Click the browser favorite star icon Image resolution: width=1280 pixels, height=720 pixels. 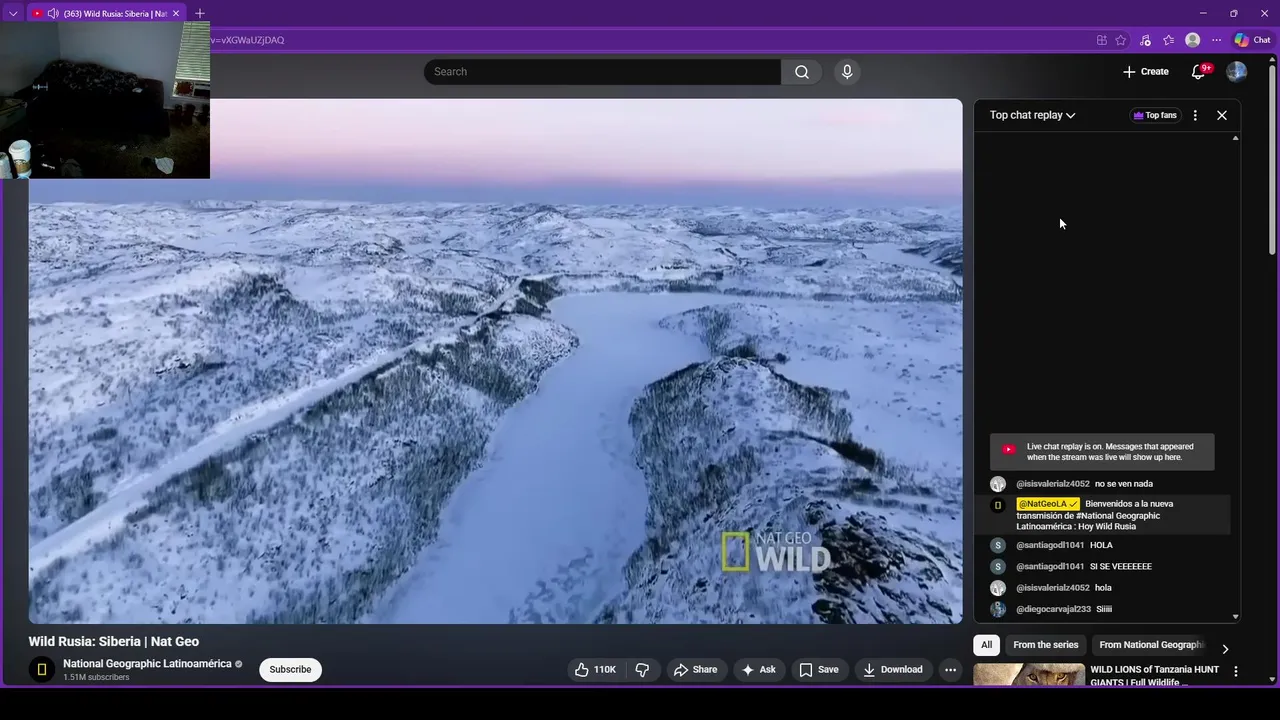pyautogui.click(x=1121, y=40)
